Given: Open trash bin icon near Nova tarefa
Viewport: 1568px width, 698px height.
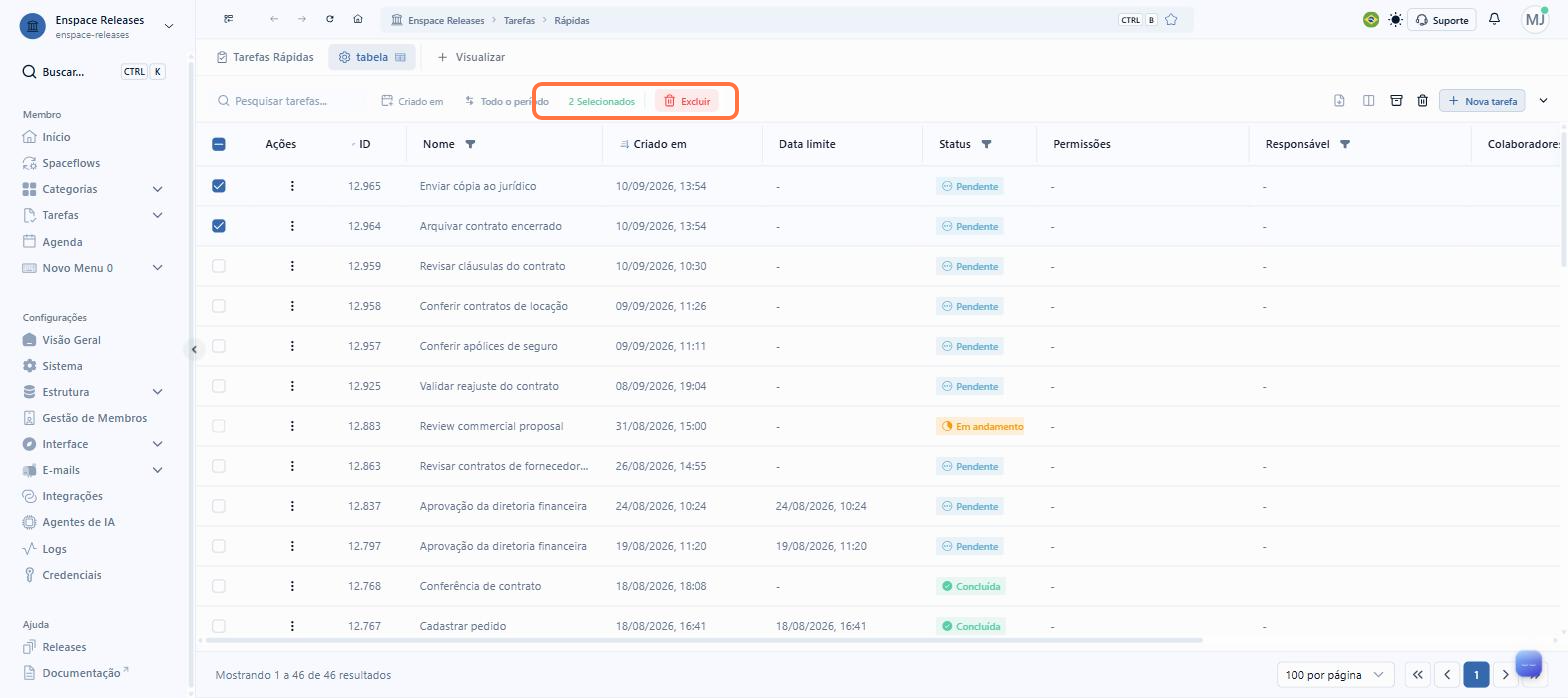Looking at the screenshot, I should 1422,100.
